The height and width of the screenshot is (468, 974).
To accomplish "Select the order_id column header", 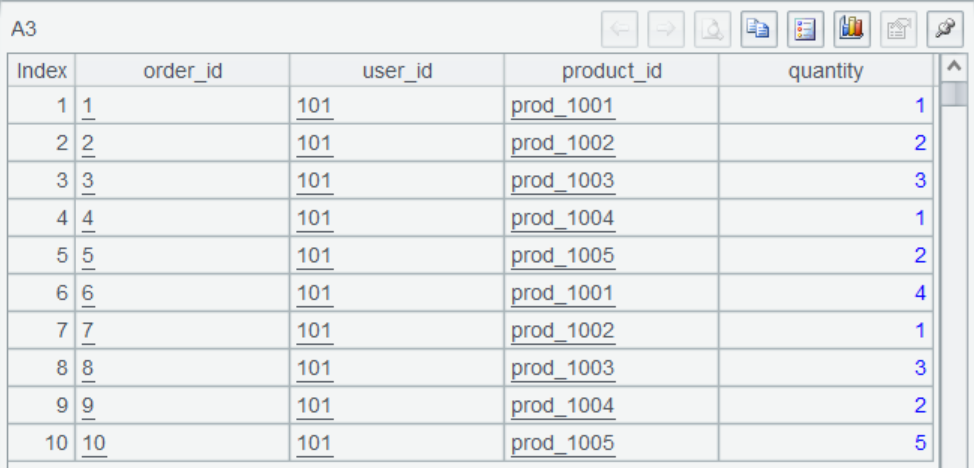I will [182, 71].
